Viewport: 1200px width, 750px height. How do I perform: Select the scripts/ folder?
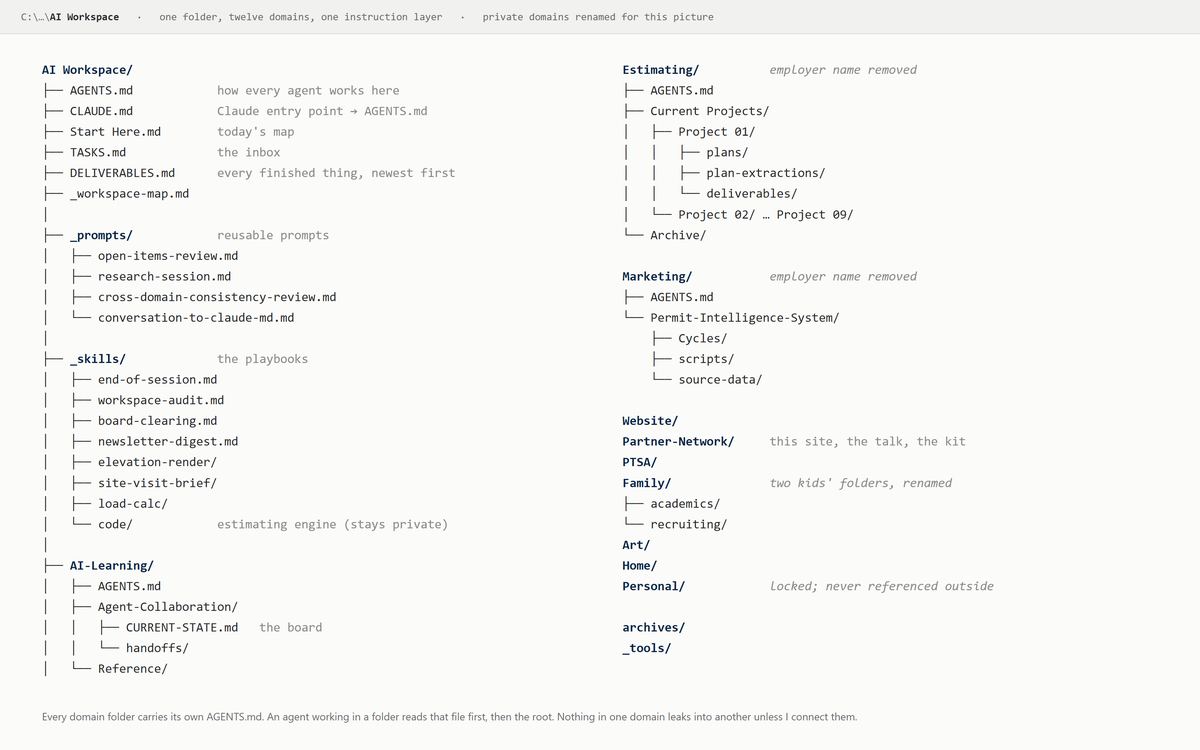tap(706, 359)
